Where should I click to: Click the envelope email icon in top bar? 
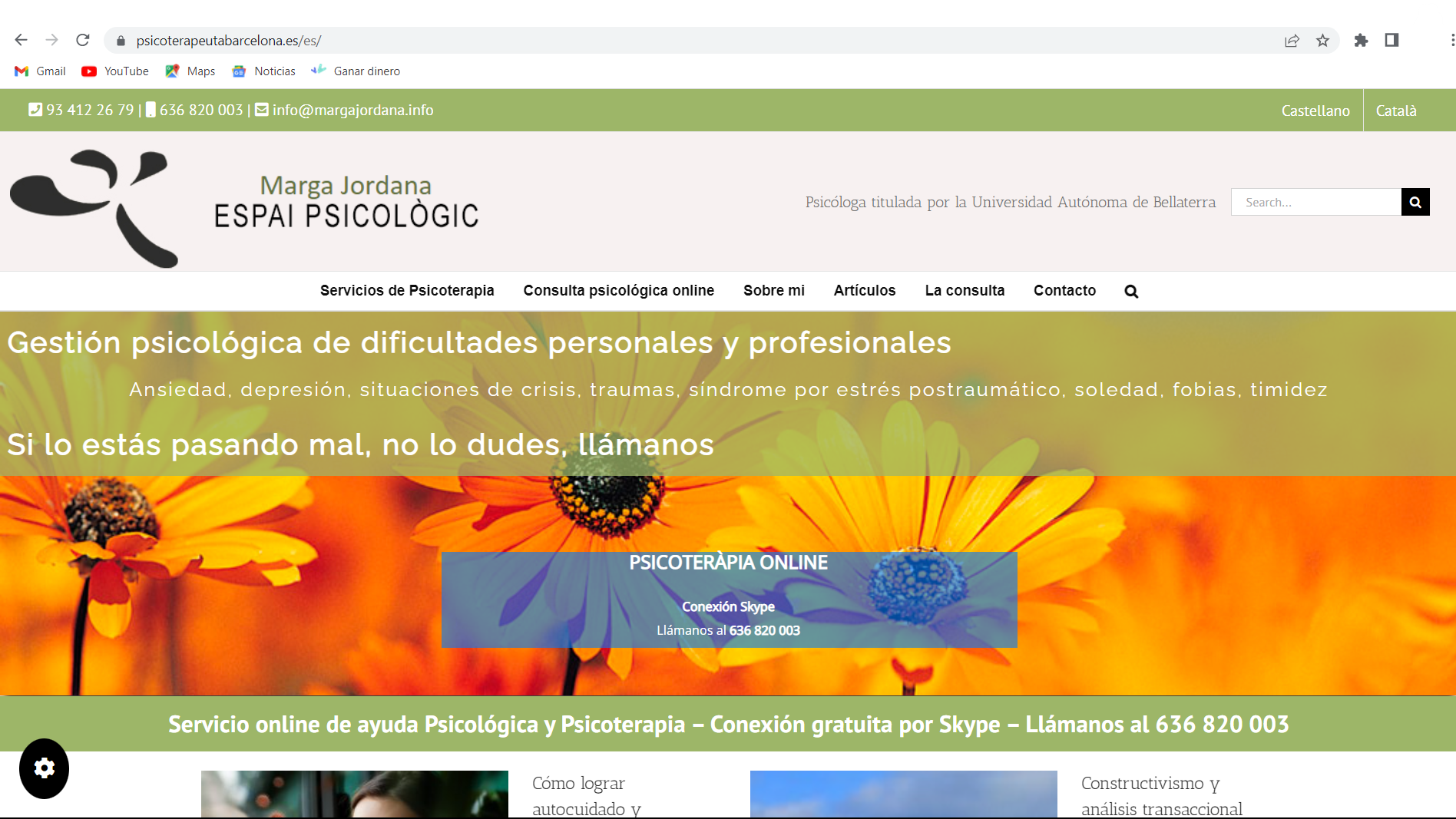[262, 110]
